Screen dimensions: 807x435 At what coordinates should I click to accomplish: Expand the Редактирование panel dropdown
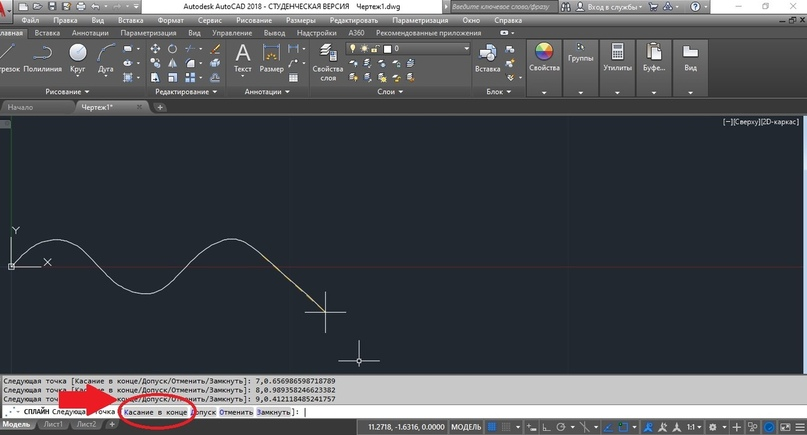[x=186, y=92]
